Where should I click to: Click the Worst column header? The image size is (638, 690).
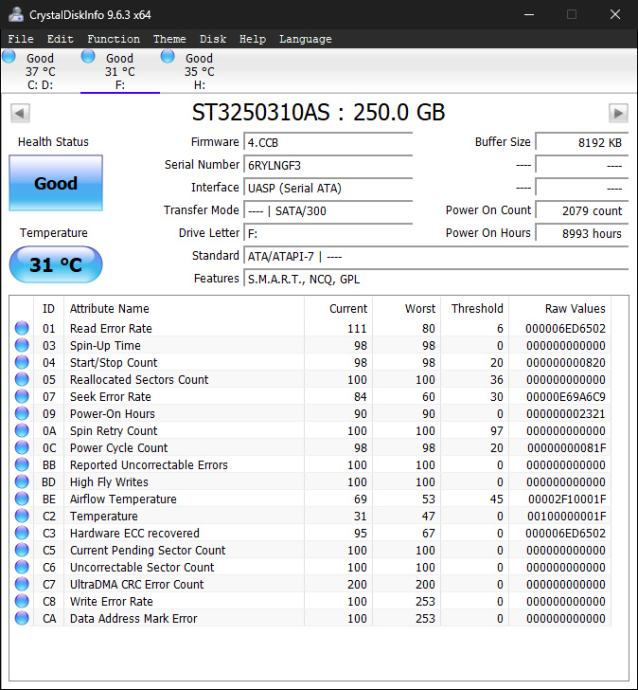click(407, 308)
